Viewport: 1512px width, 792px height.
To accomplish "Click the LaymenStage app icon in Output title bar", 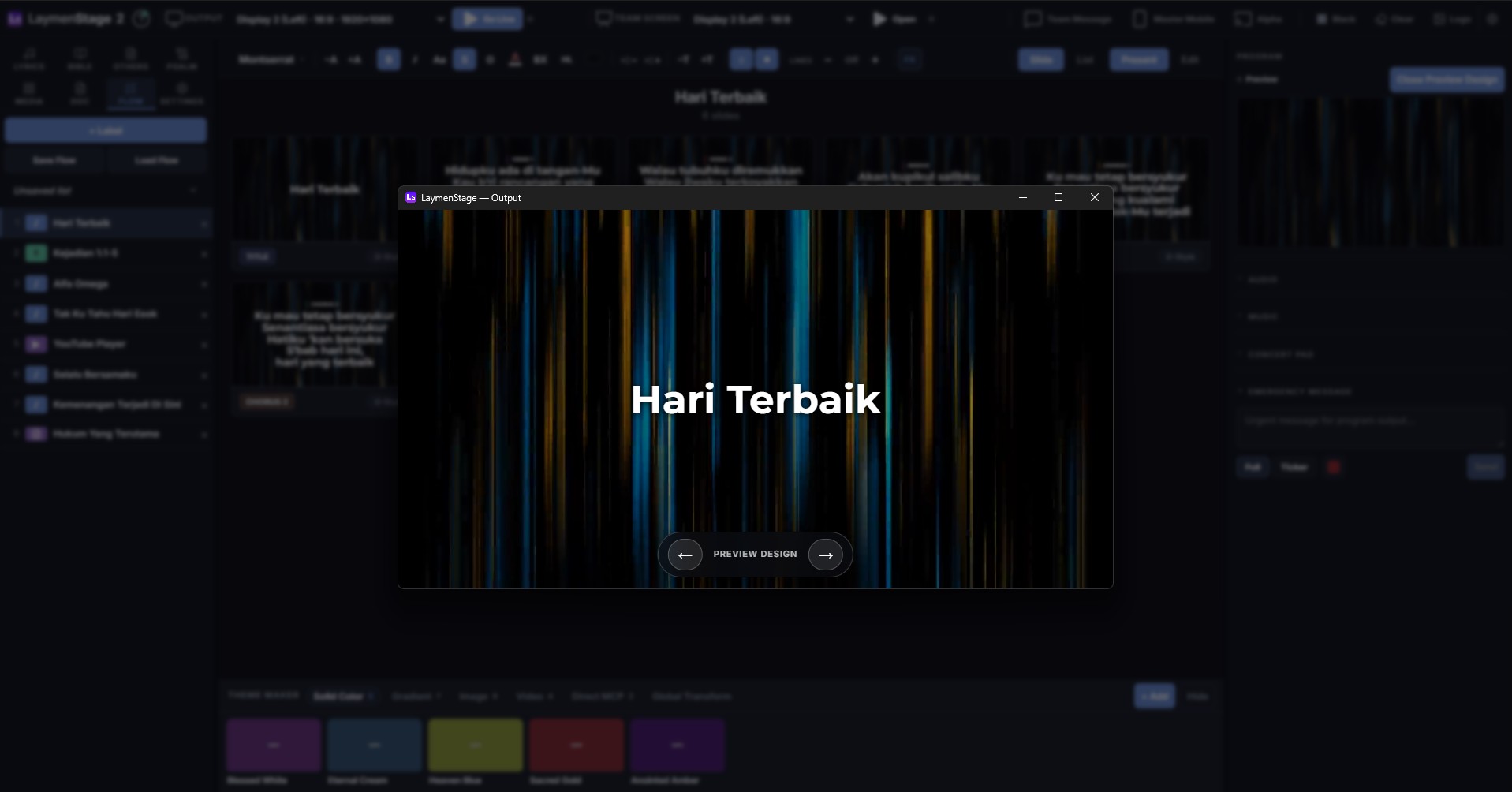I will pyautogui.click(x=411, y=197).
